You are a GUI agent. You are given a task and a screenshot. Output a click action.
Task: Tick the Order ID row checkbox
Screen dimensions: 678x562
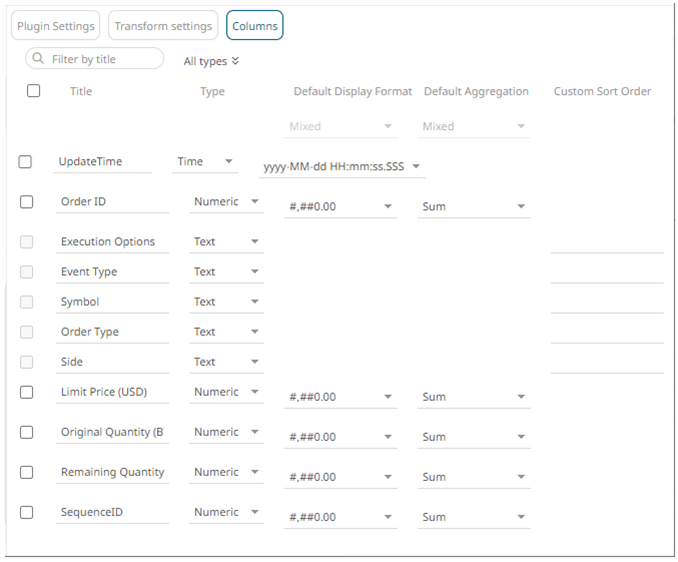(26, 202)
